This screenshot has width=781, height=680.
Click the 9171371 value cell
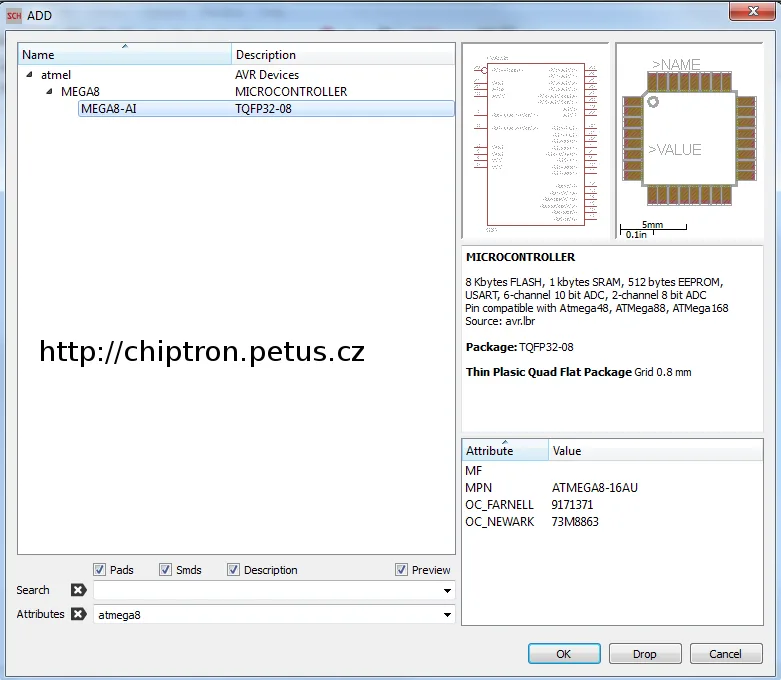coord(572,505)
